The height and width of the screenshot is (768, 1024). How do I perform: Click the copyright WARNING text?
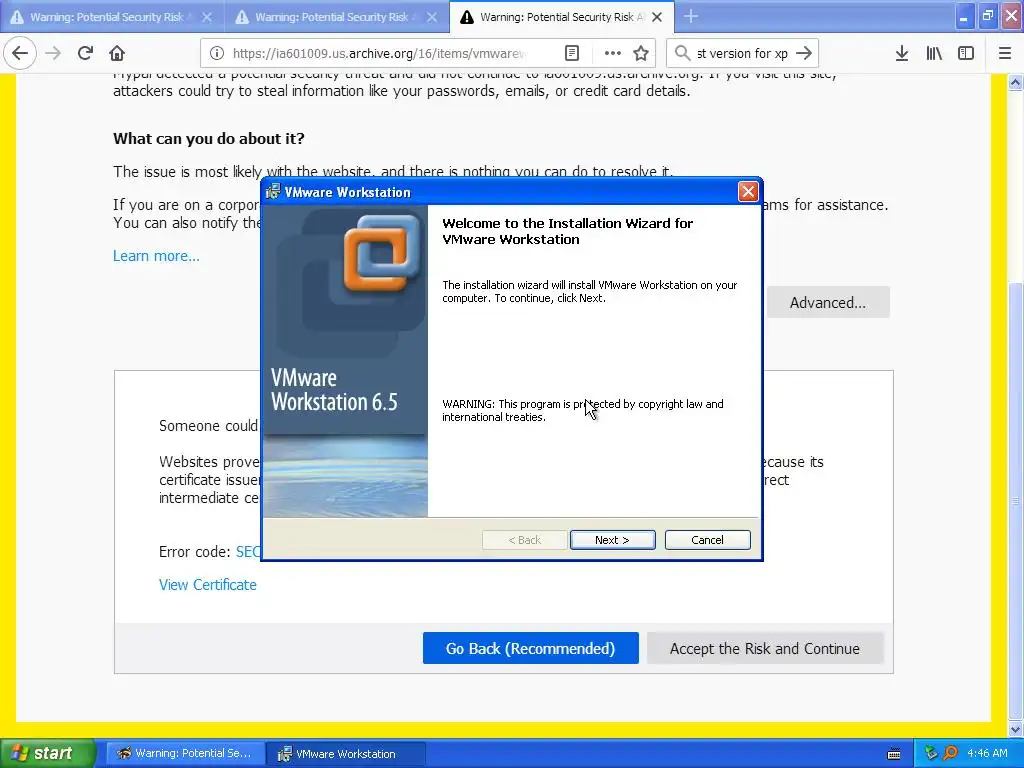coord(583,410)
